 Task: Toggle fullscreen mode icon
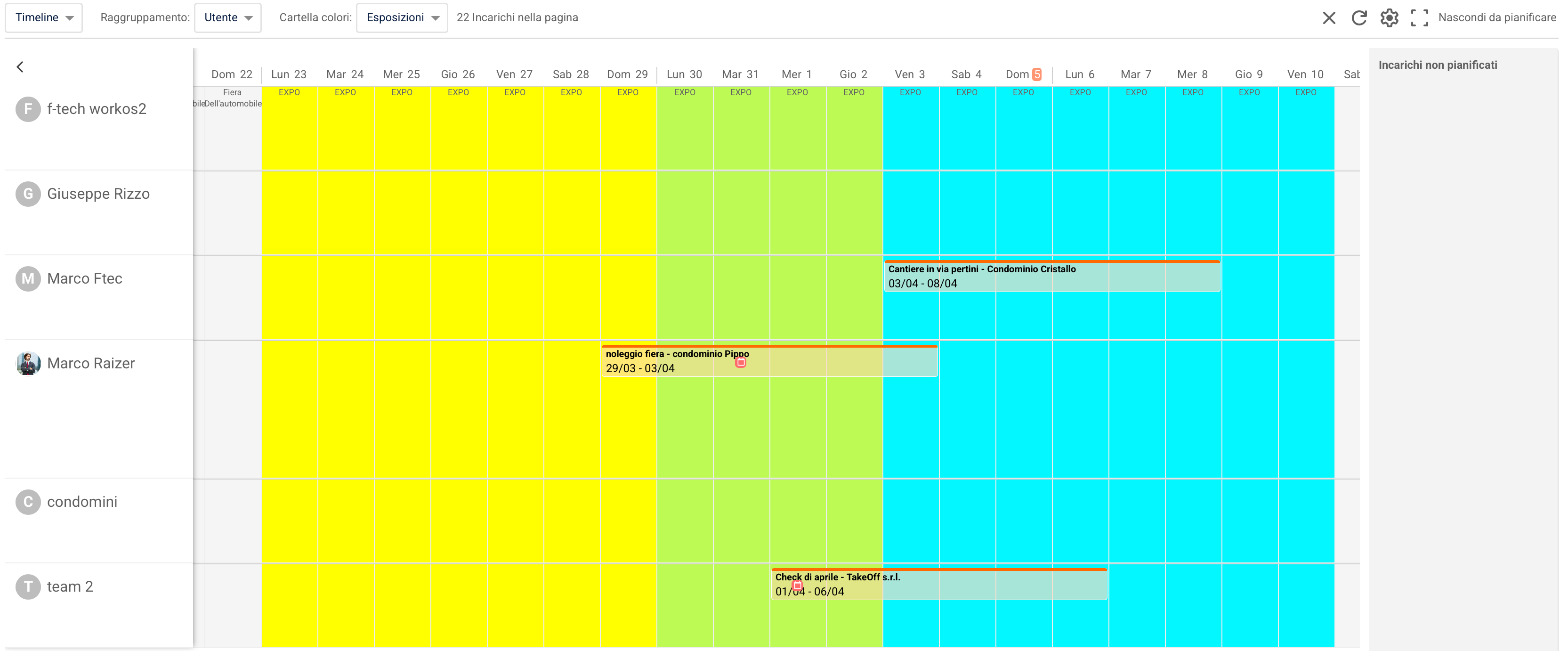pos(1420,17)
